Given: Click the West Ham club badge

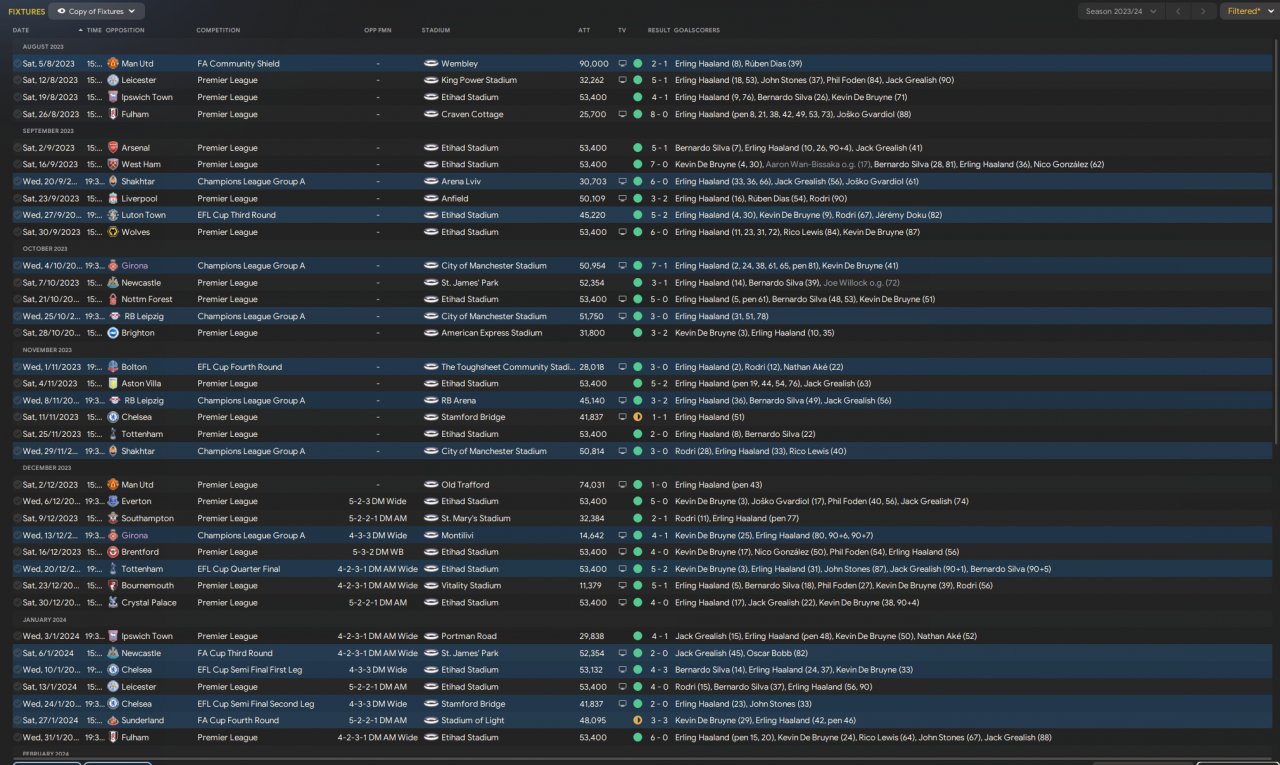Looking at the screenshot, I should pos(113,165).
